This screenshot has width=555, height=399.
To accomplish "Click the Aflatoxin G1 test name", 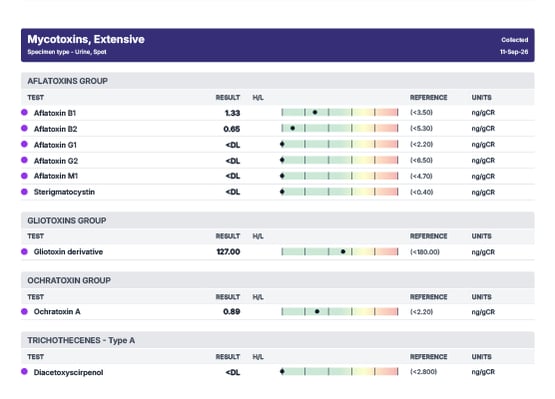I will (x=55, y=145).
